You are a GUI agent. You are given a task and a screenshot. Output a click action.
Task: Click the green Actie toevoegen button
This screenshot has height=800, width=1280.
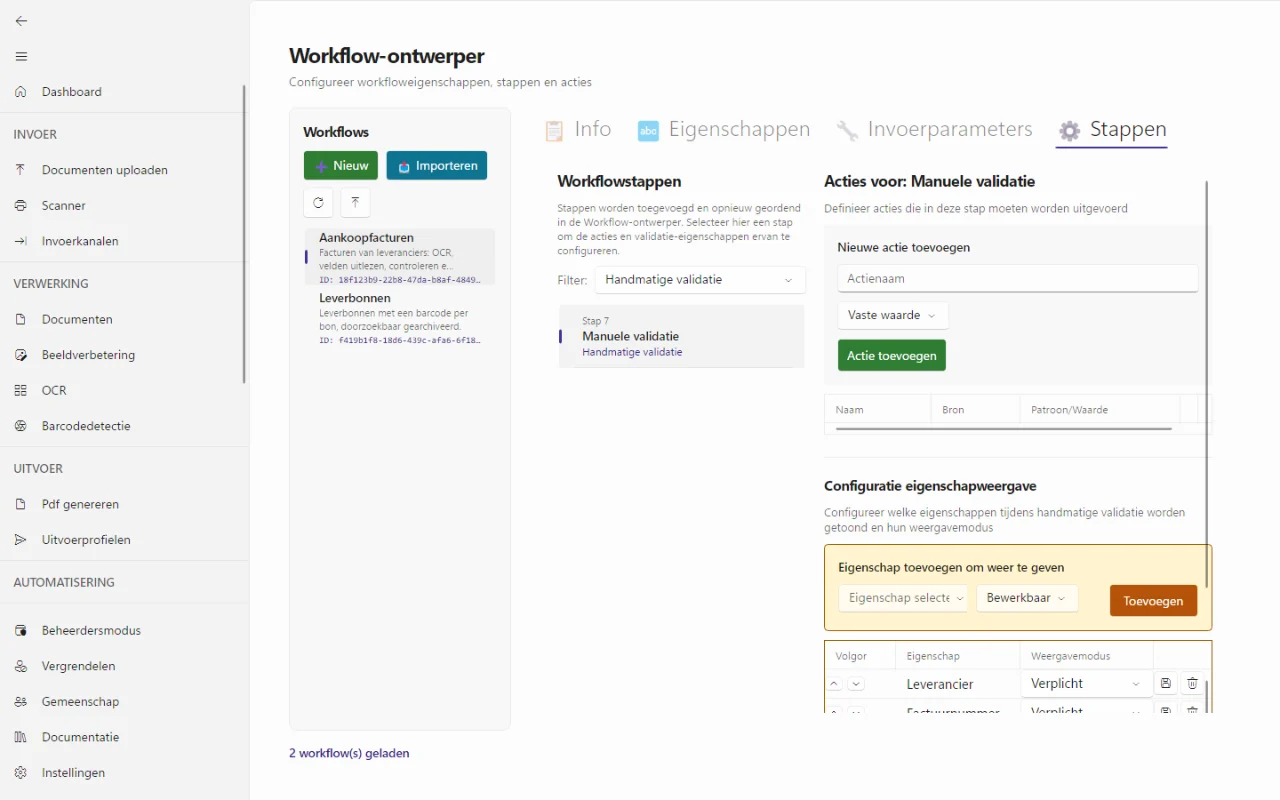[x=892, y=356]
